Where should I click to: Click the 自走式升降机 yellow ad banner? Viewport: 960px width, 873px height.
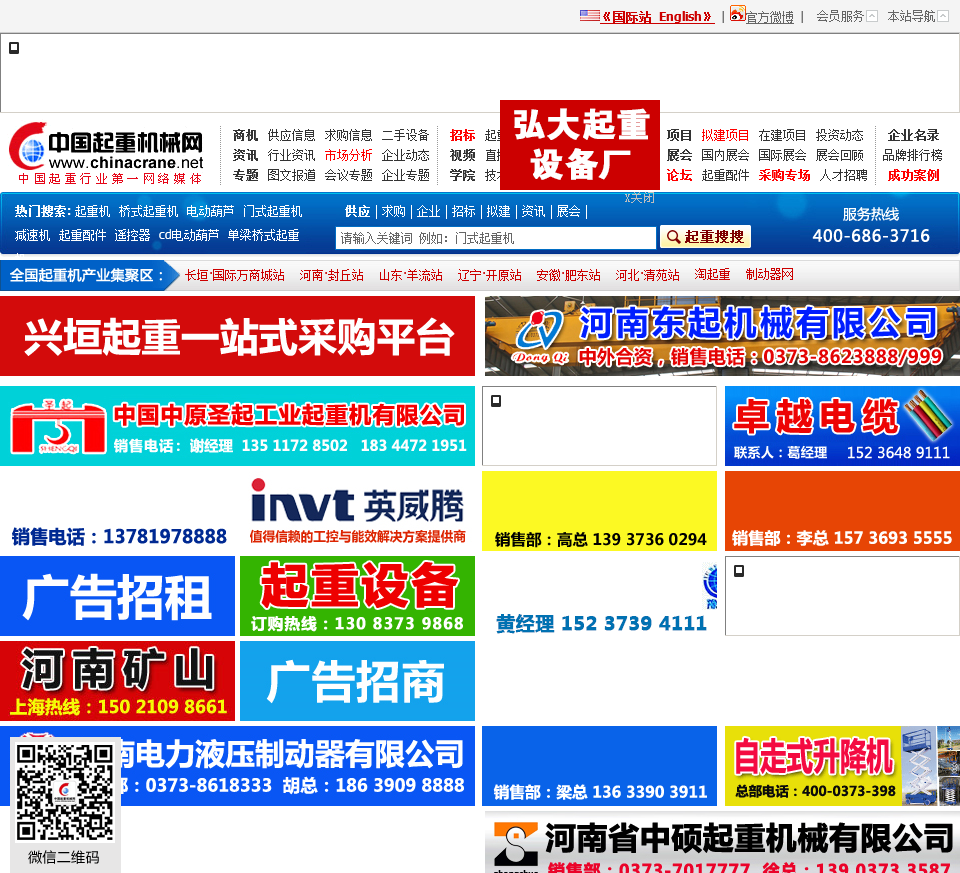click(842, 766)
